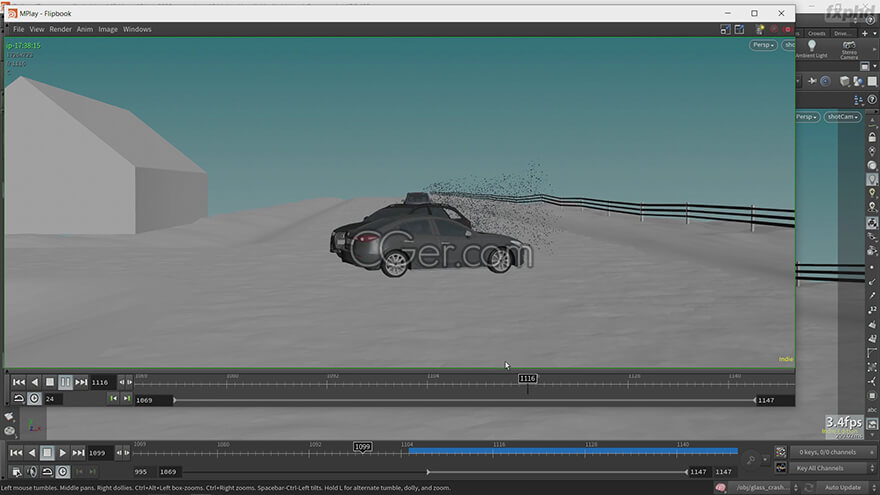Click MPlay range end field 1147

coord(774,400)
